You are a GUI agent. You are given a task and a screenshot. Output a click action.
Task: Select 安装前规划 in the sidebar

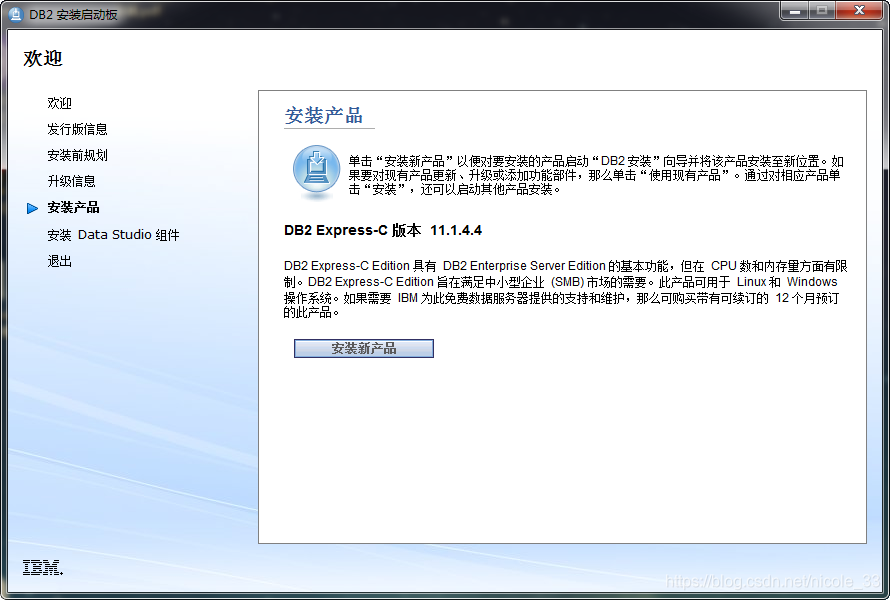[77, 156]
